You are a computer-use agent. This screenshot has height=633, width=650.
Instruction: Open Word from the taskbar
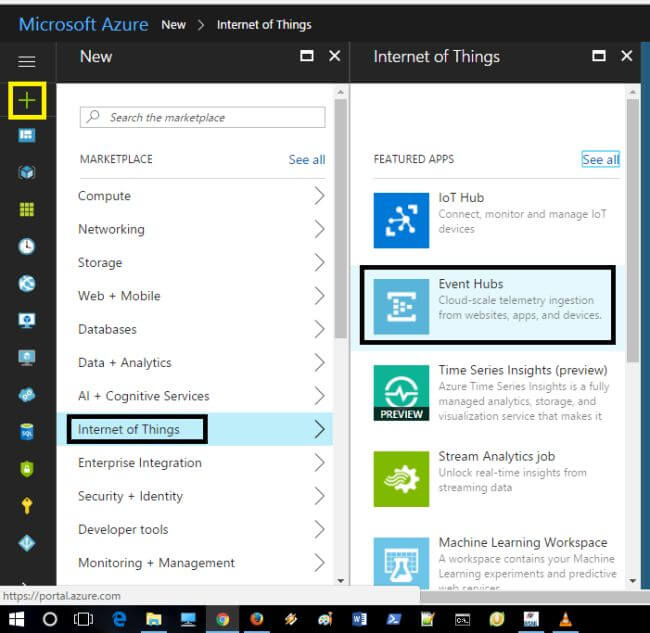point(359,619)
